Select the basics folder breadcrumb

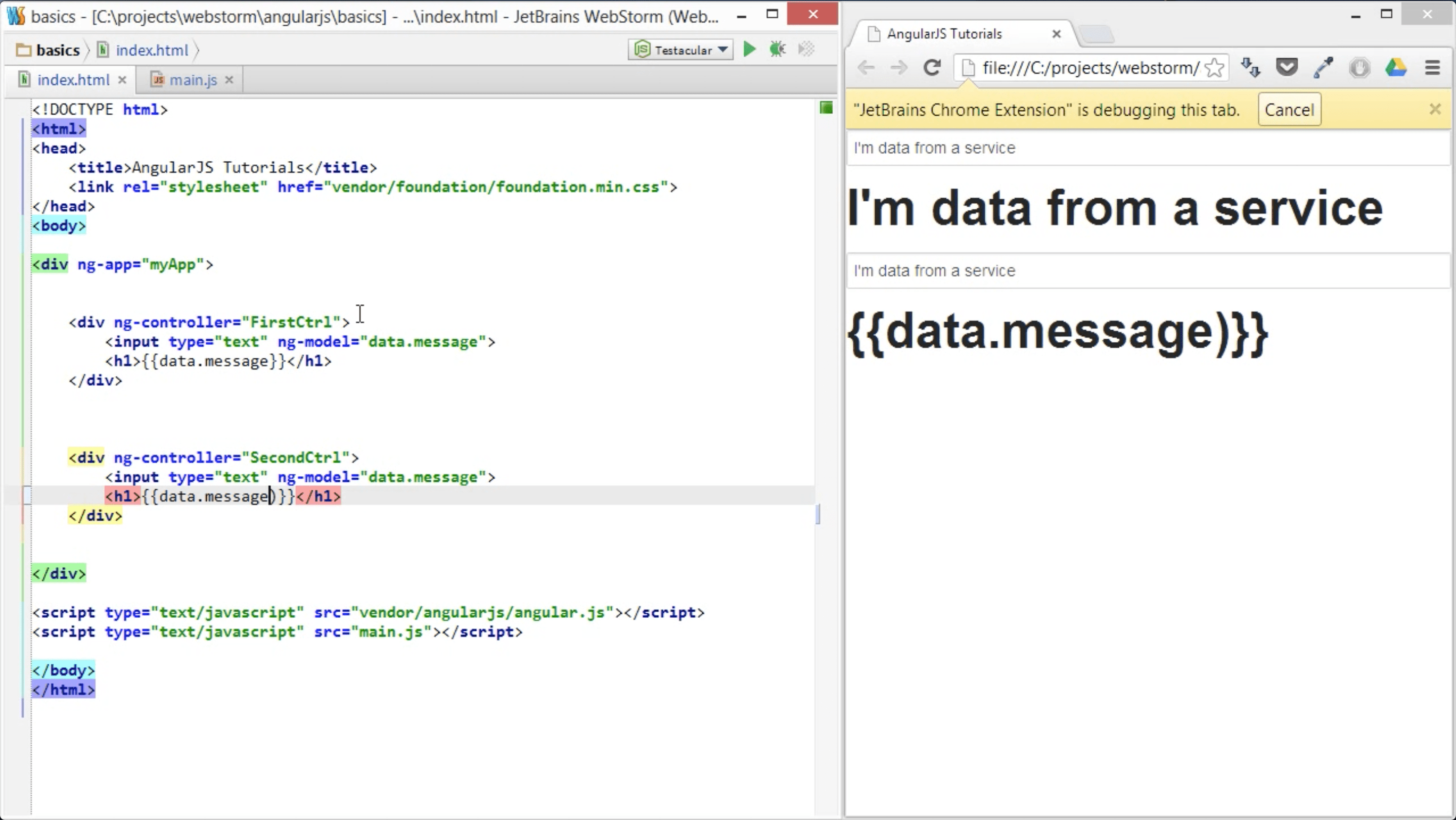[48, 50]
